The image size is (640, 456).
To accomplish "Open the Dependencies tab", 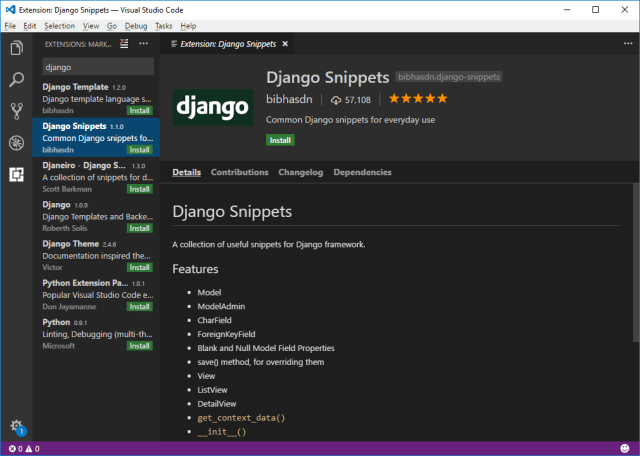I will click(362, 172).
